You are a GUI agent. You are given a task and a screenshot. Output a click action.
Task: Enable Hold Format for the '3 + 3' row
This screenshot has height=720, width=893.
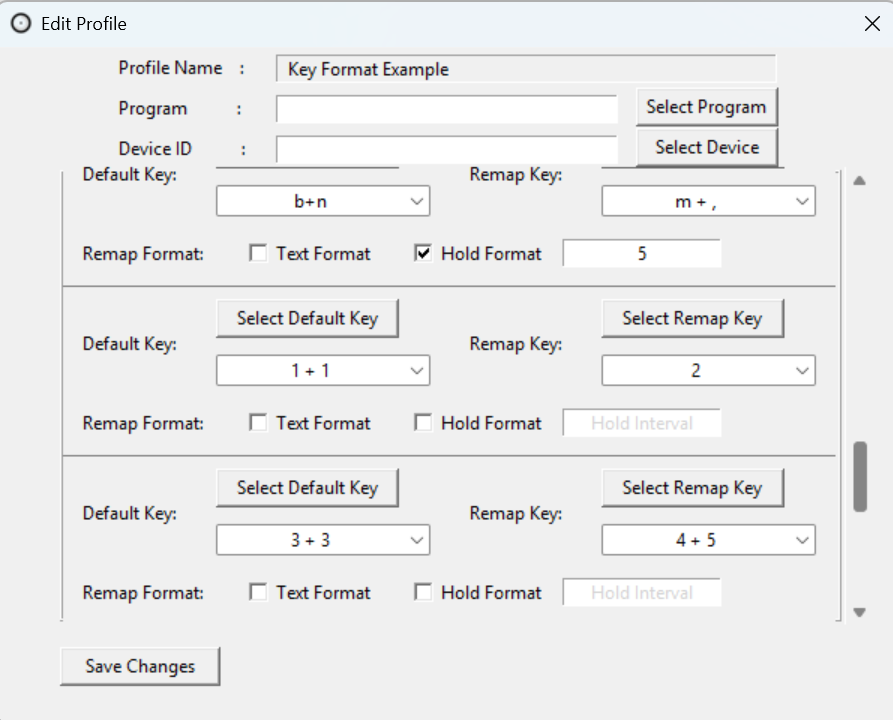pos(423,592)
